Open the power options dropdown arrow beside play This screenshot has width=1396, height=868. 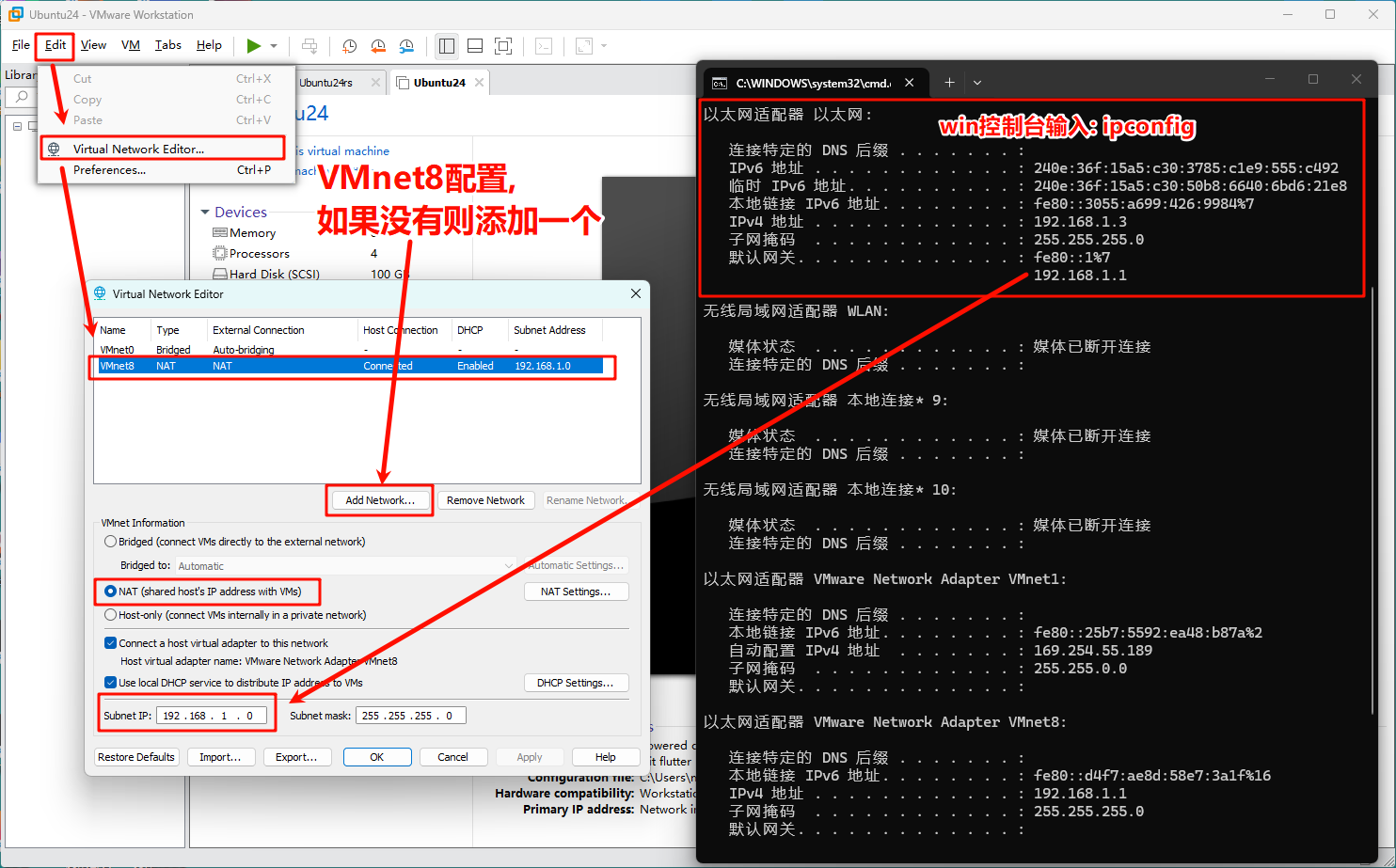tap(274, 45)
